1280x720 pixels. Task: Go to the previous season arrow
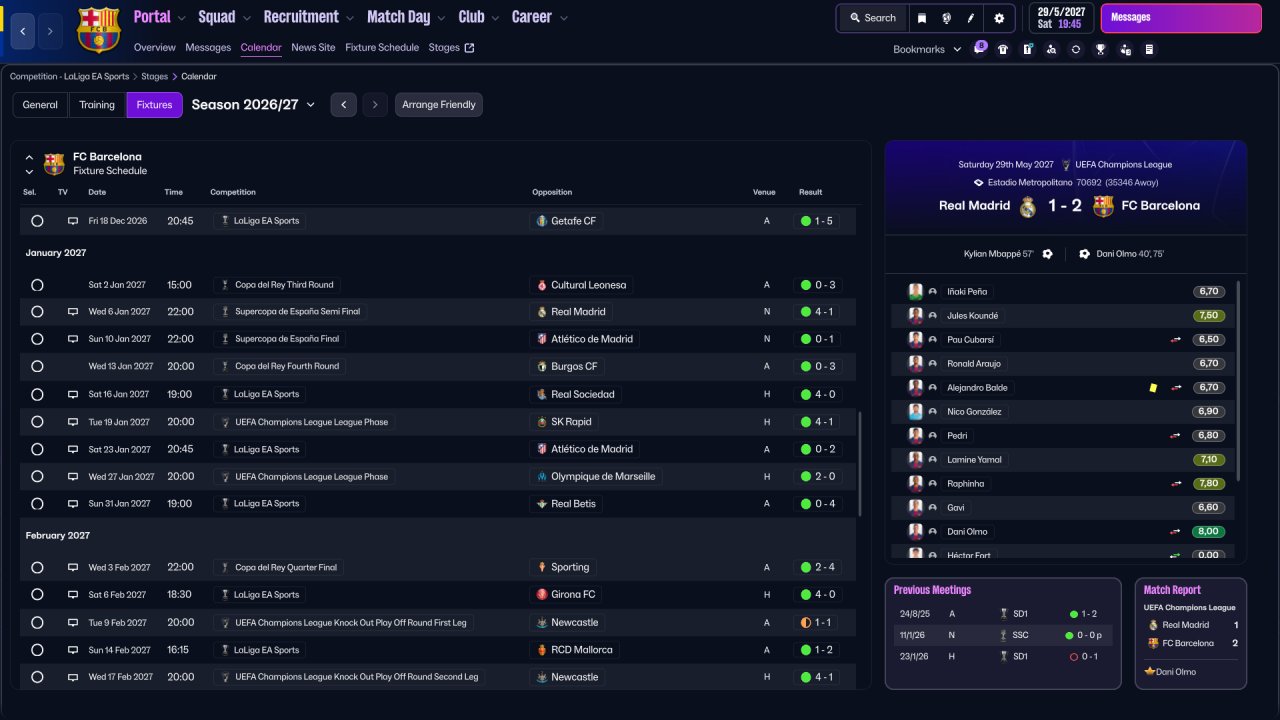point(343,105)
